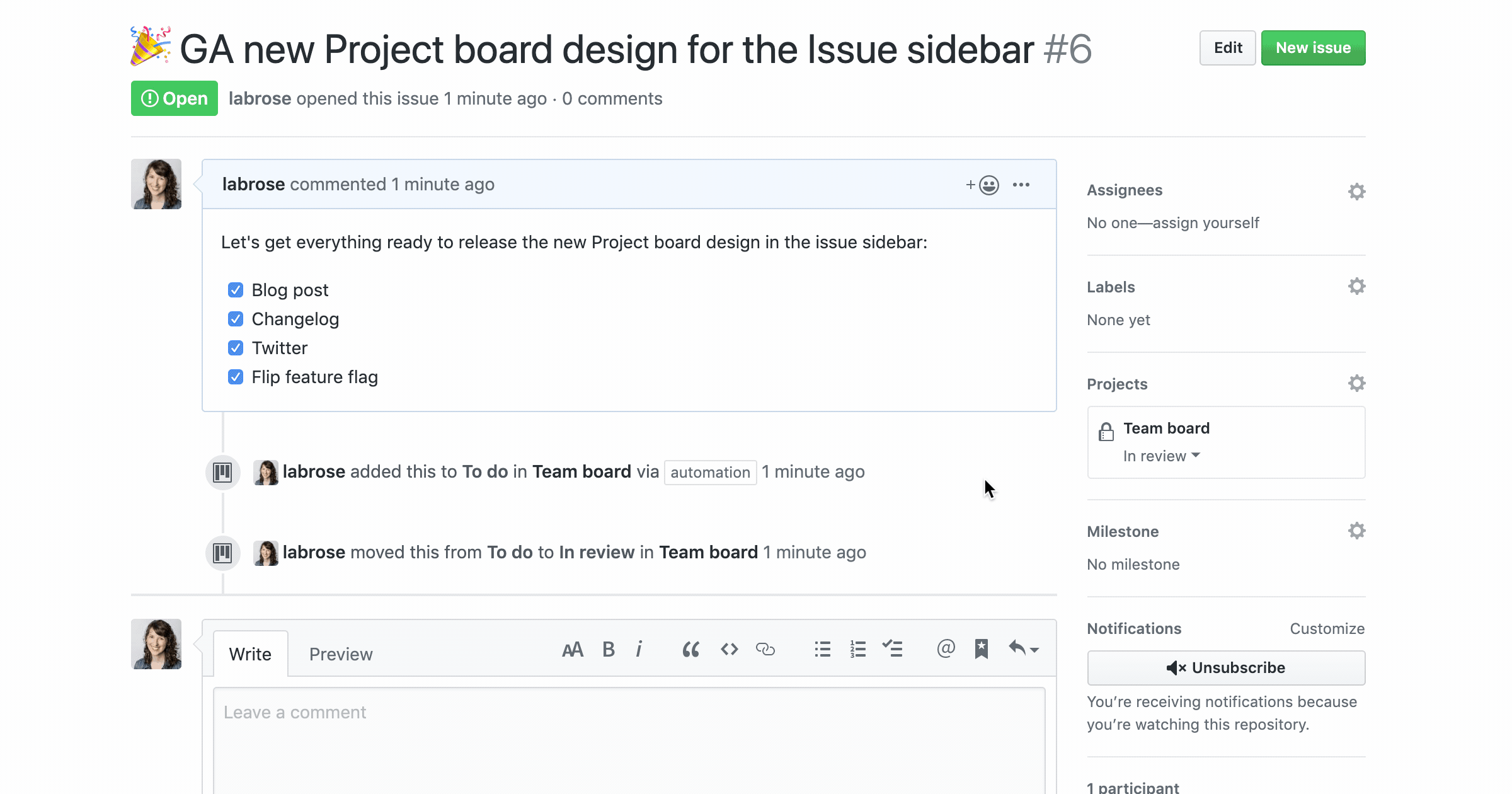Open saved replies with the bookmark icon
The width and height of the screenshot is (1512, 794).
click(982, 649)
